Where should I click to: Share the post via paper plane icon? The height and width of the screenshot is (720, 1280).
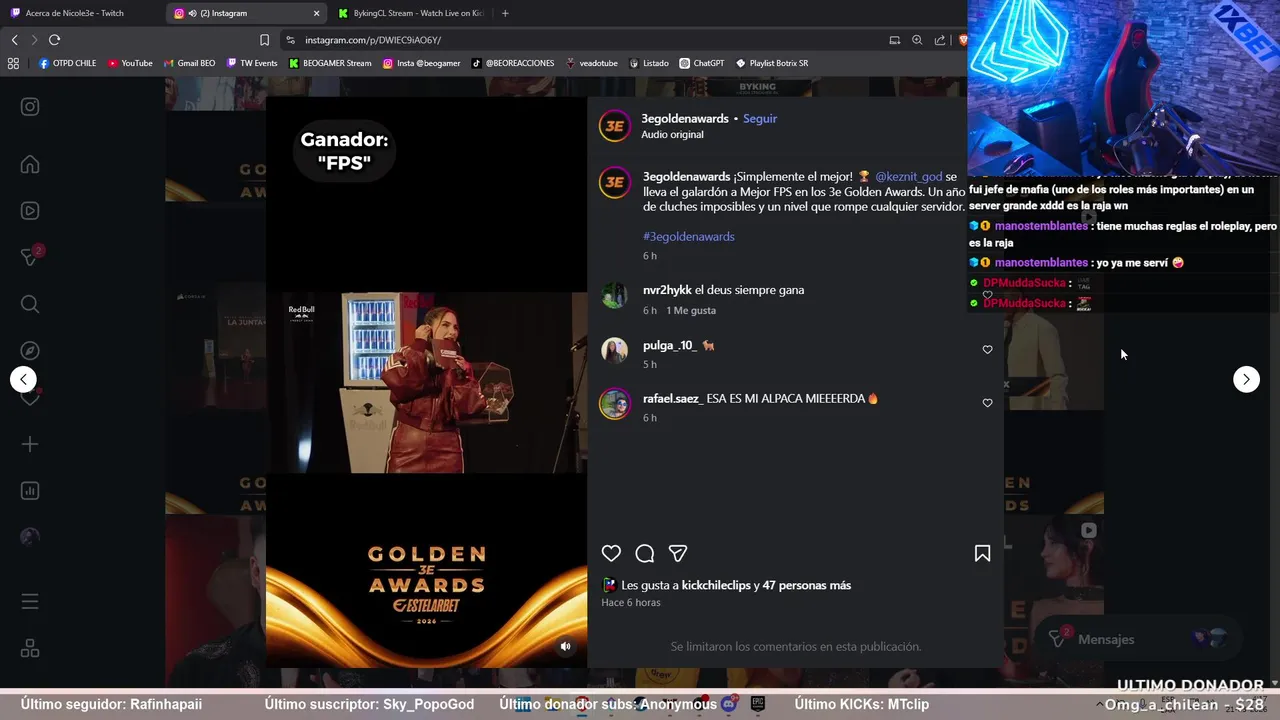[678, 553]
